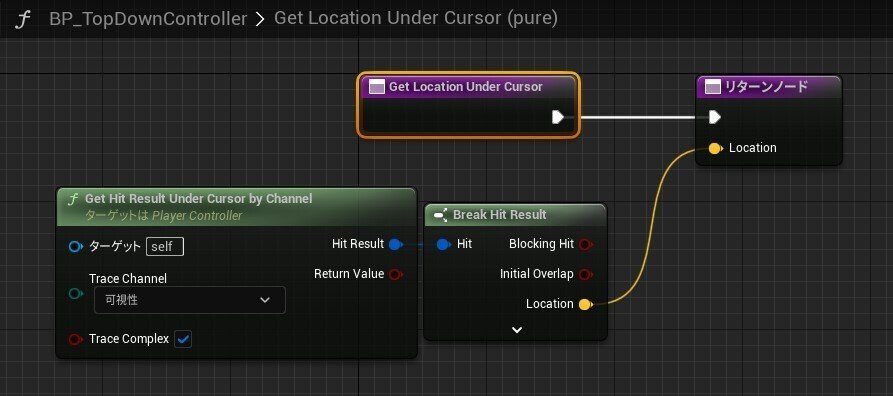Screen dimensions: 893x396
Task: Open the Trace Channel 可視性 dropdown
Action: [x=190, y=300]
